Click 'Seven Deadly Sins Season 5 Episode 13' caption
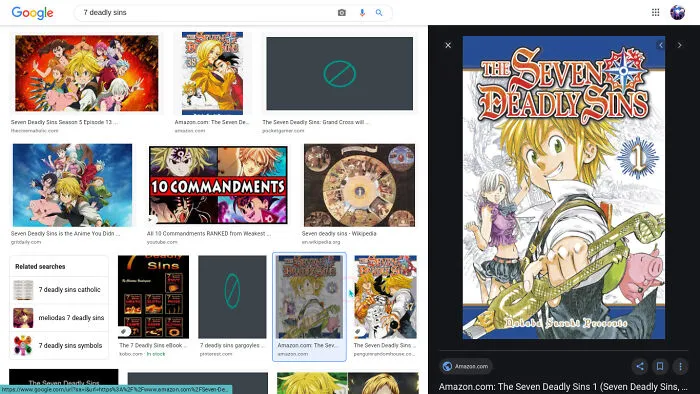Image resolution: width=700 pixels, height=394 pixels. coord(64,122)
